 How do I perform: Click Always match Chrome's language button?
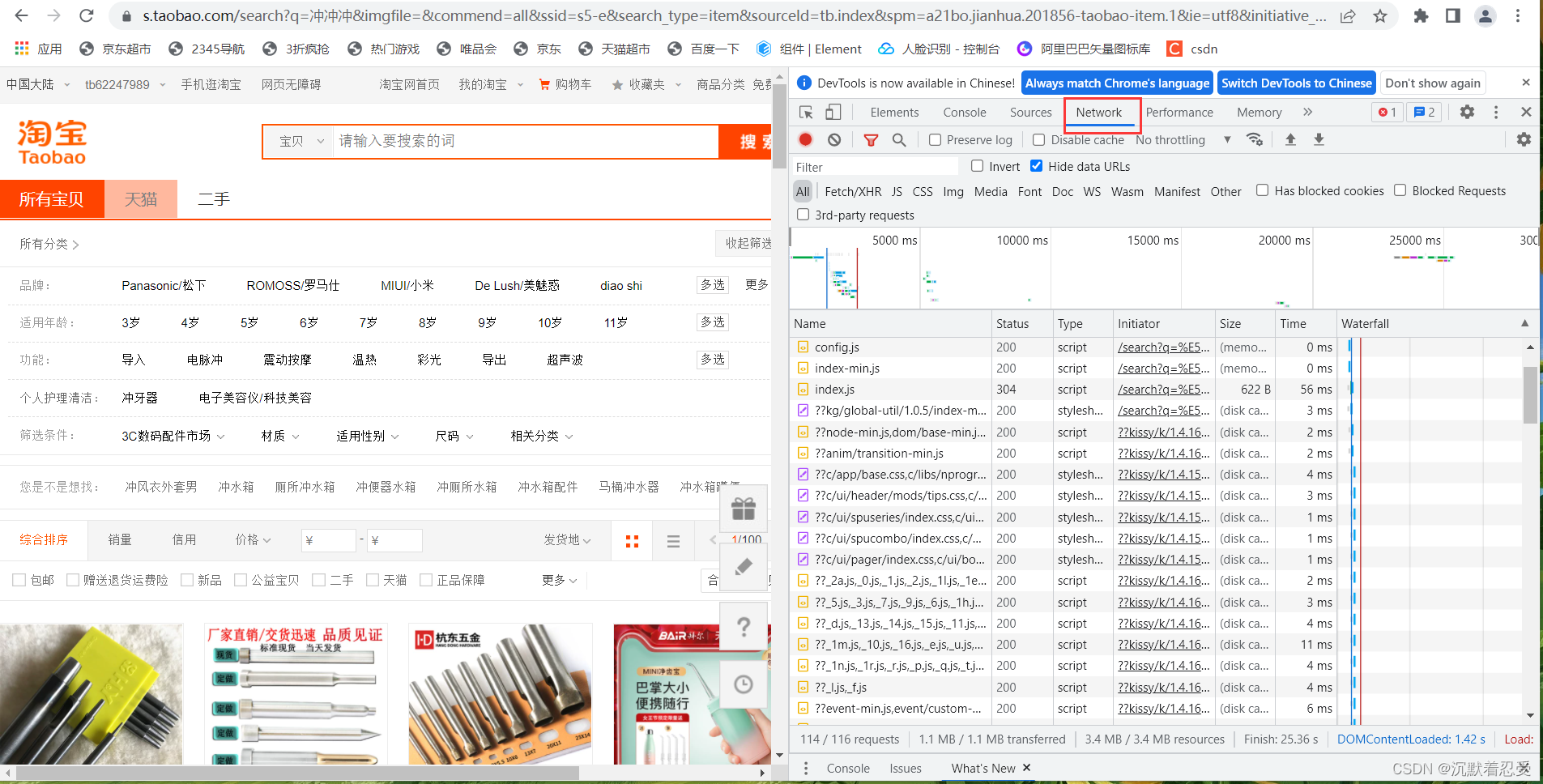pos(1117,83)
